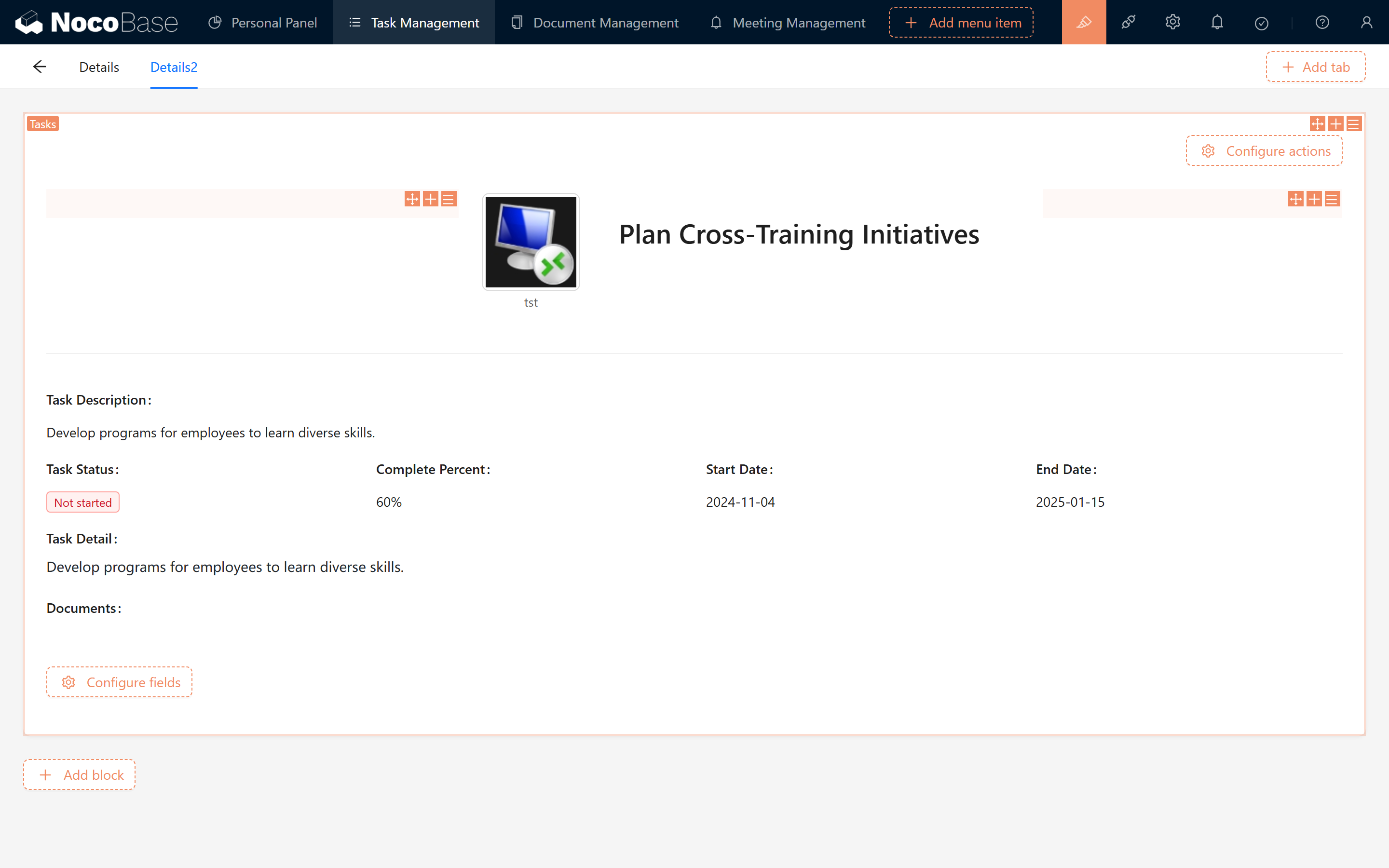Image resolution: width=1389 pixels, height=868 pixels.
Task: Open the Tasks block settings menu icon
Action: pos(1353,124)
